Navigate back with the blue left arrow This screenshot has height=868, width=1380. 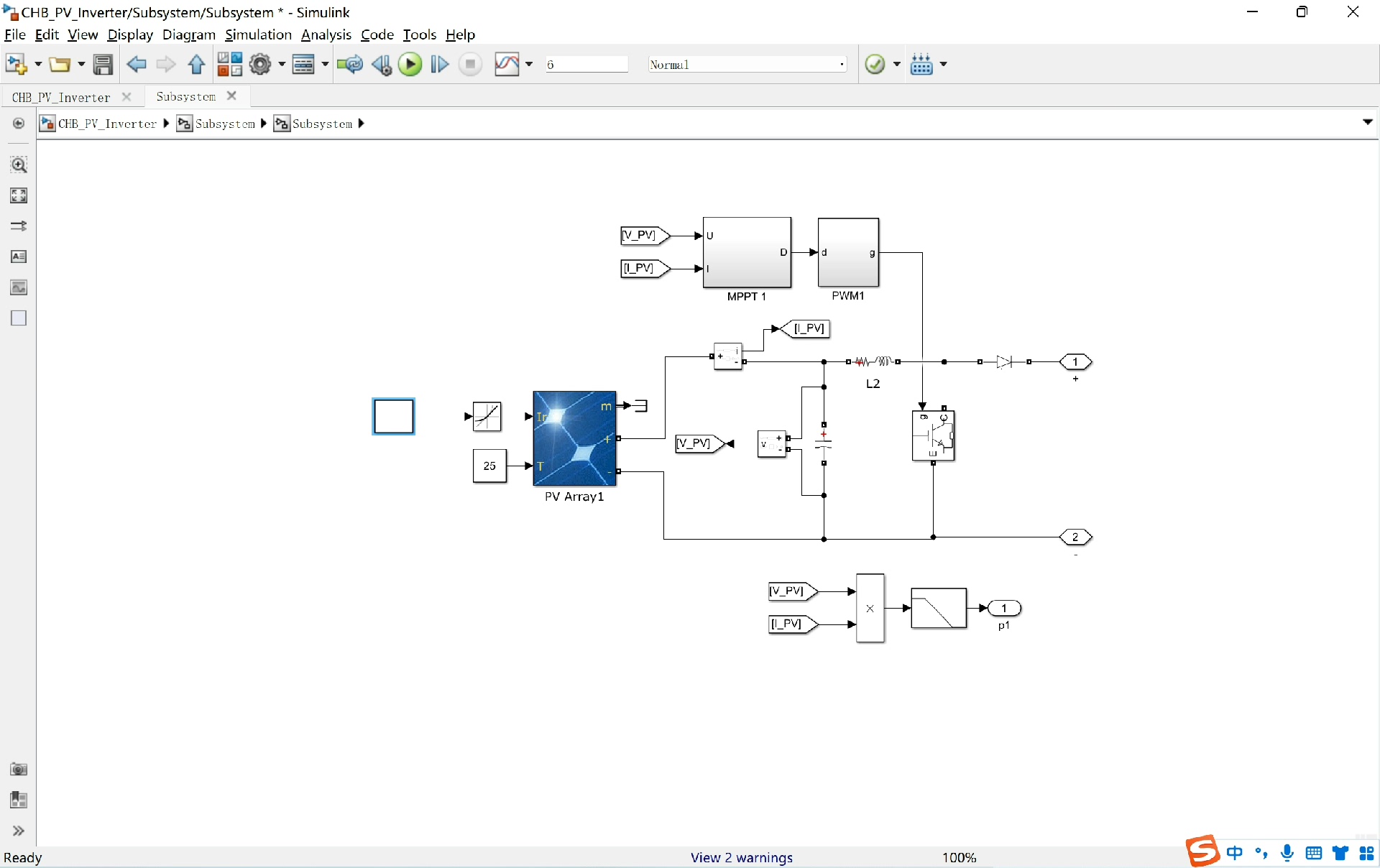tap(137, 65)
